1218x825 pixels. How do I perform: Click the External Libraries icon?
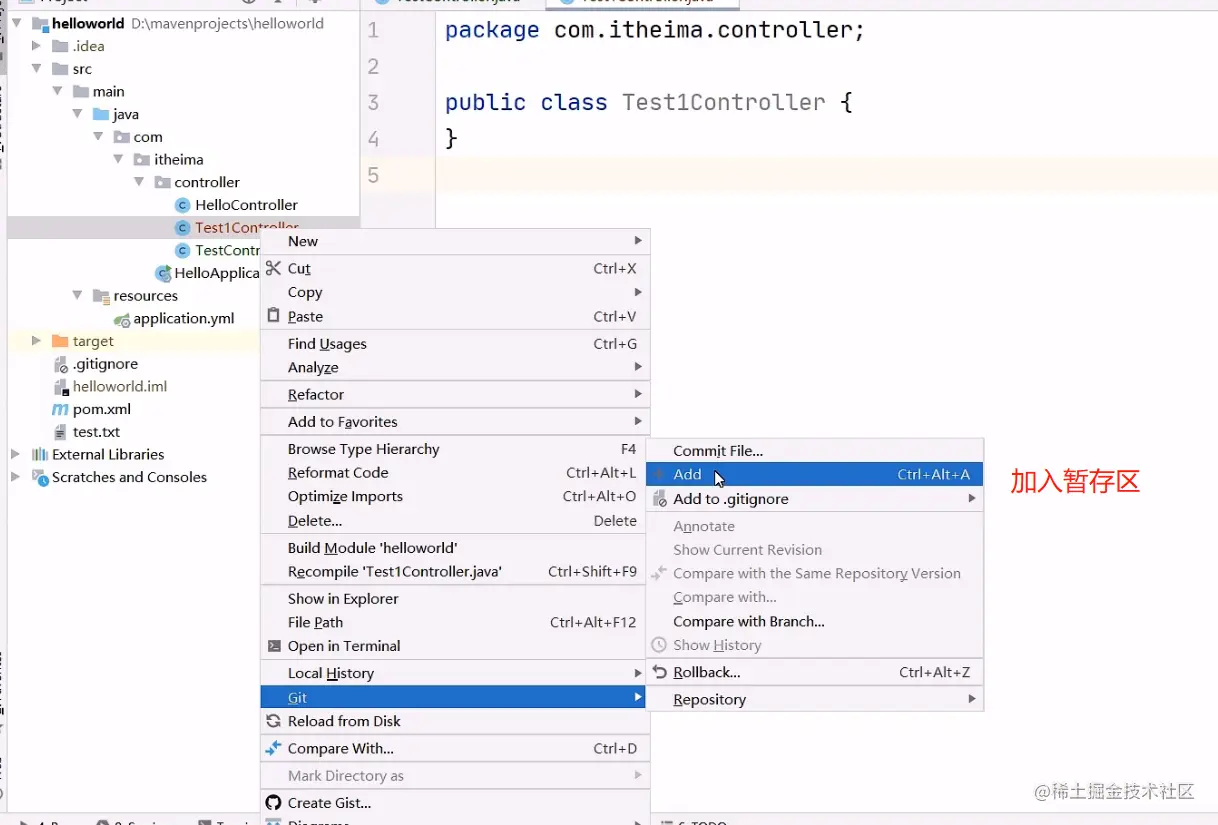pyautogui.click(x=40, y=454)
